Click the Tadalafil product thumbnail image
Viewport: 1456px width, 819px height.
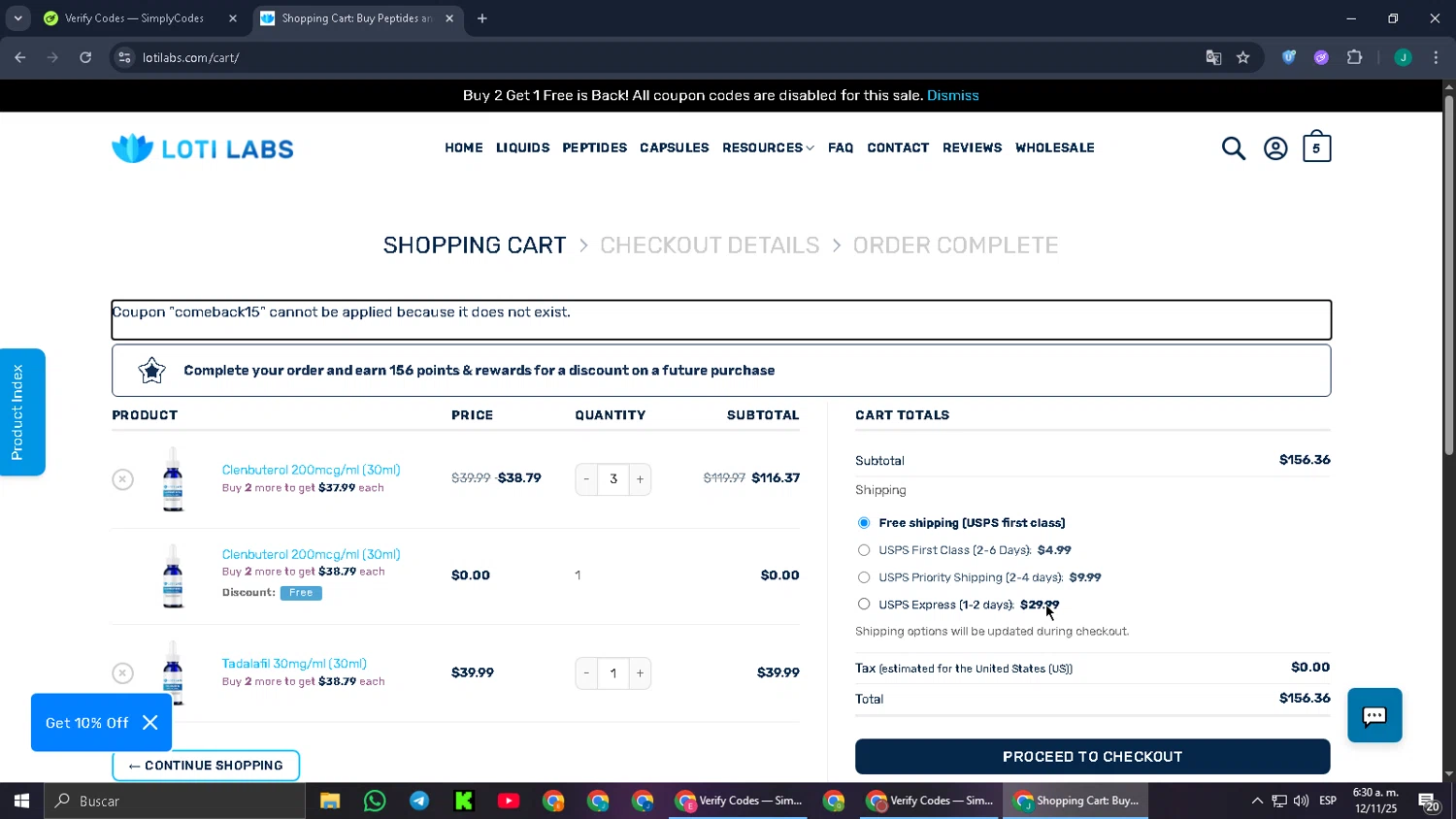173,672
